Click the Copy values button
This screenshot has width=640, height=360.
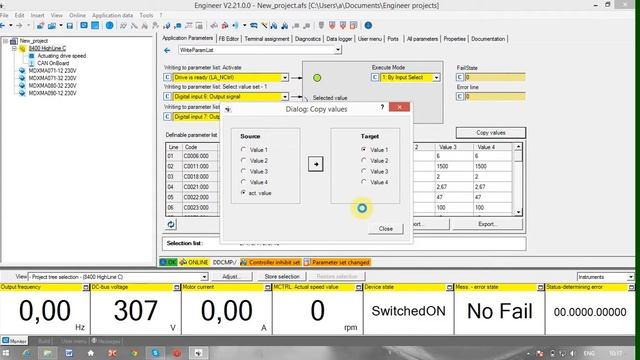(x=491, y=133)
